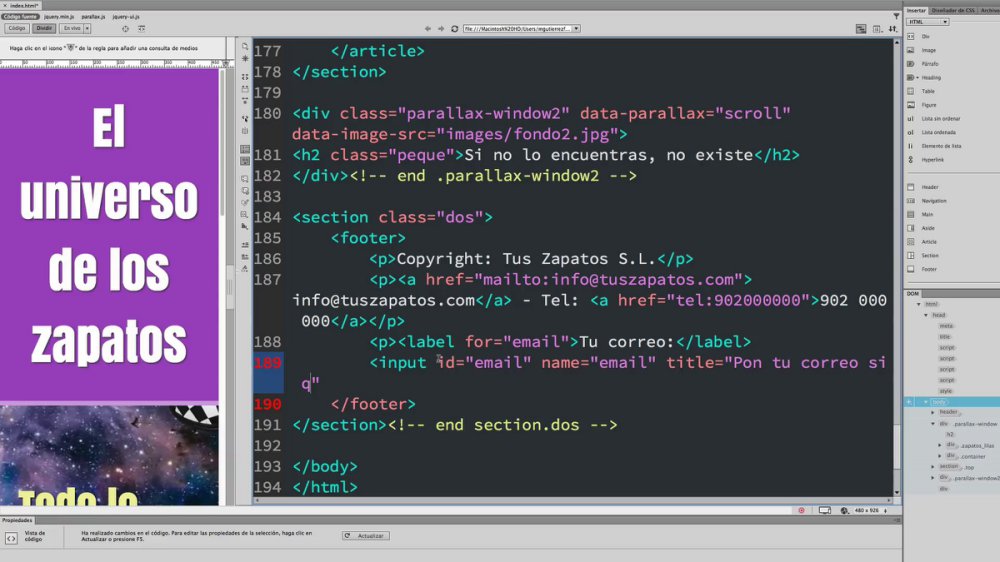This screenshot has height=562, width=1000.
Task: Click the file address input field
Action: (517, 29)
